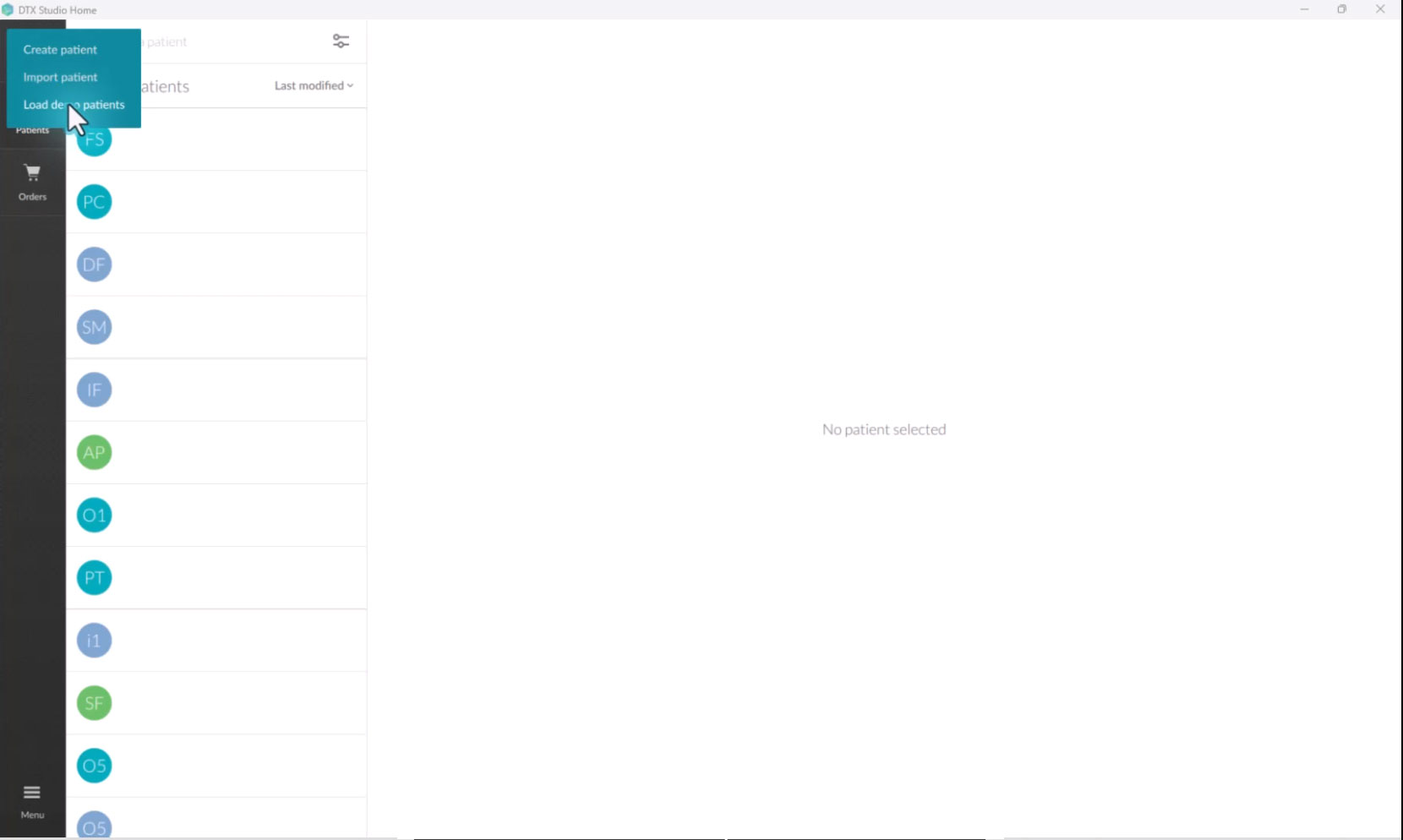Select the i1 patient avatar
Screen dimensions: 1403x840
[94, 640]
